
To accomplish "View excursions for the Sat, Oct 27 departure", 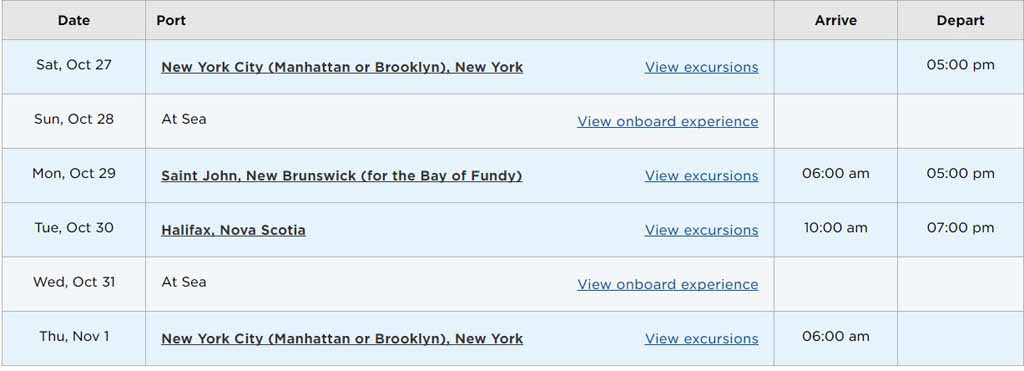I will click(x=701, y=67).
